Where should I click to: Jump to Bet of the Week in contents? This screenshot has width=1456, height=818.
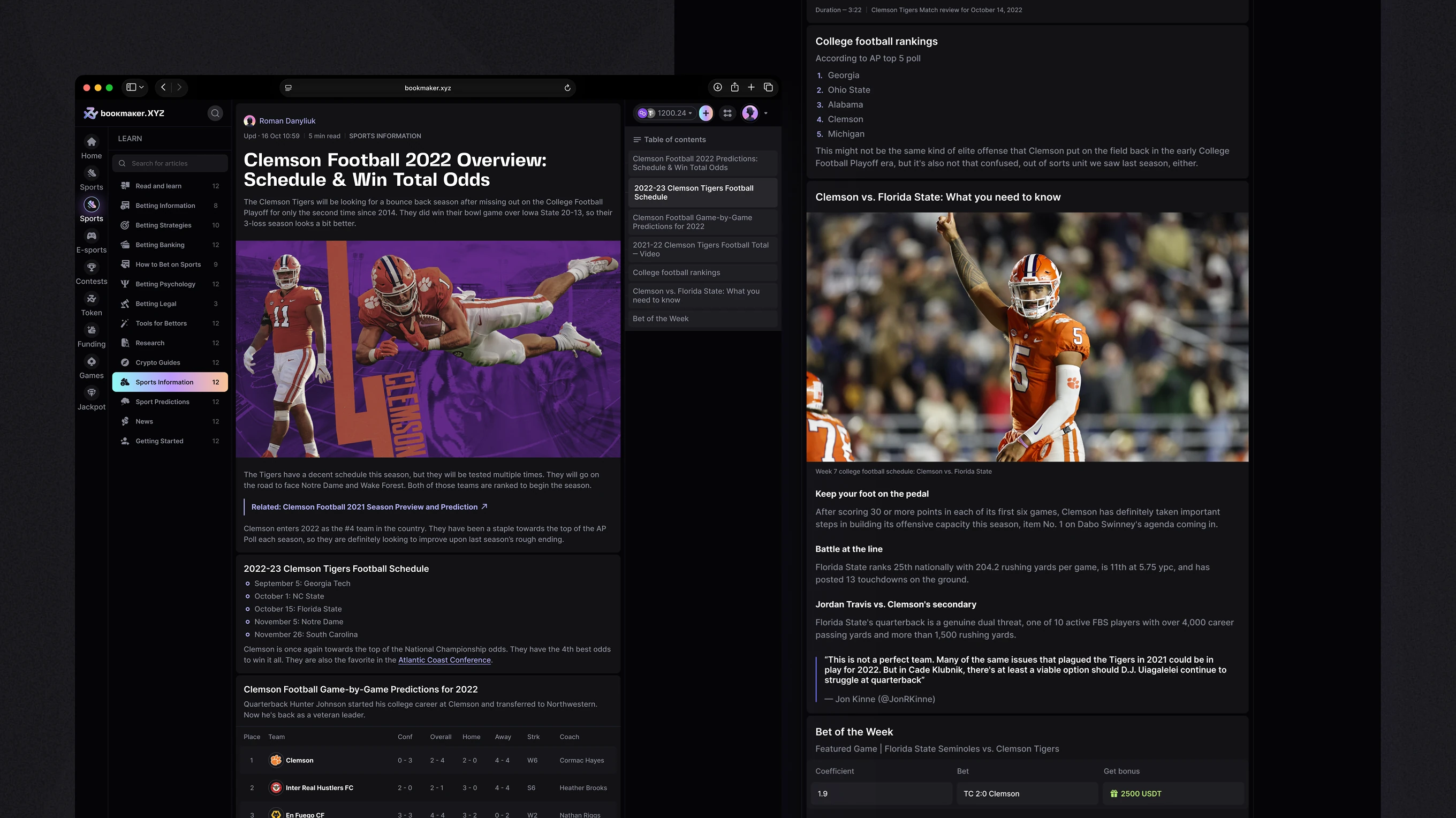660,319
